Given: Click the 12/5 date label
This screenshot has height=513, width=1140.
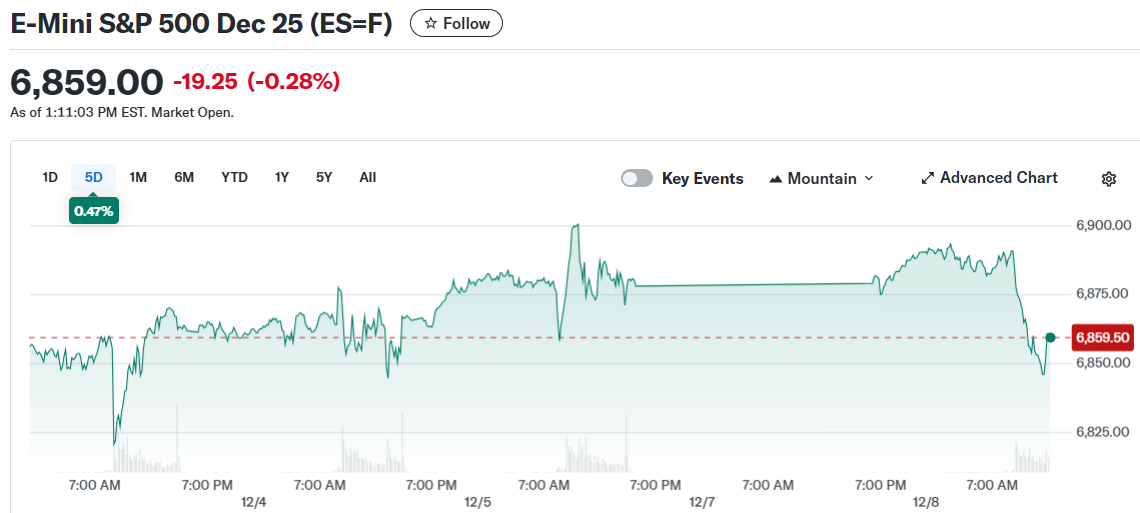Looking at the screenshot, I should click(478, 502).
